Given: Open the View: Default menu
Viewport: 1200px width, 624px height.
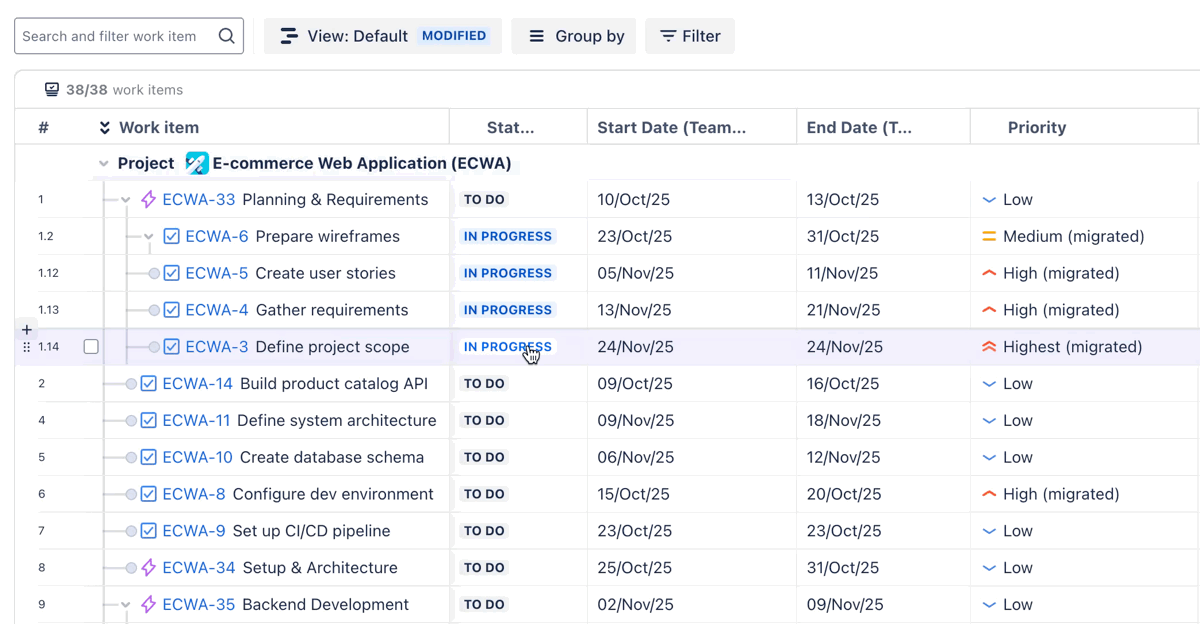Looking at the screenshot, I should 382,36.
